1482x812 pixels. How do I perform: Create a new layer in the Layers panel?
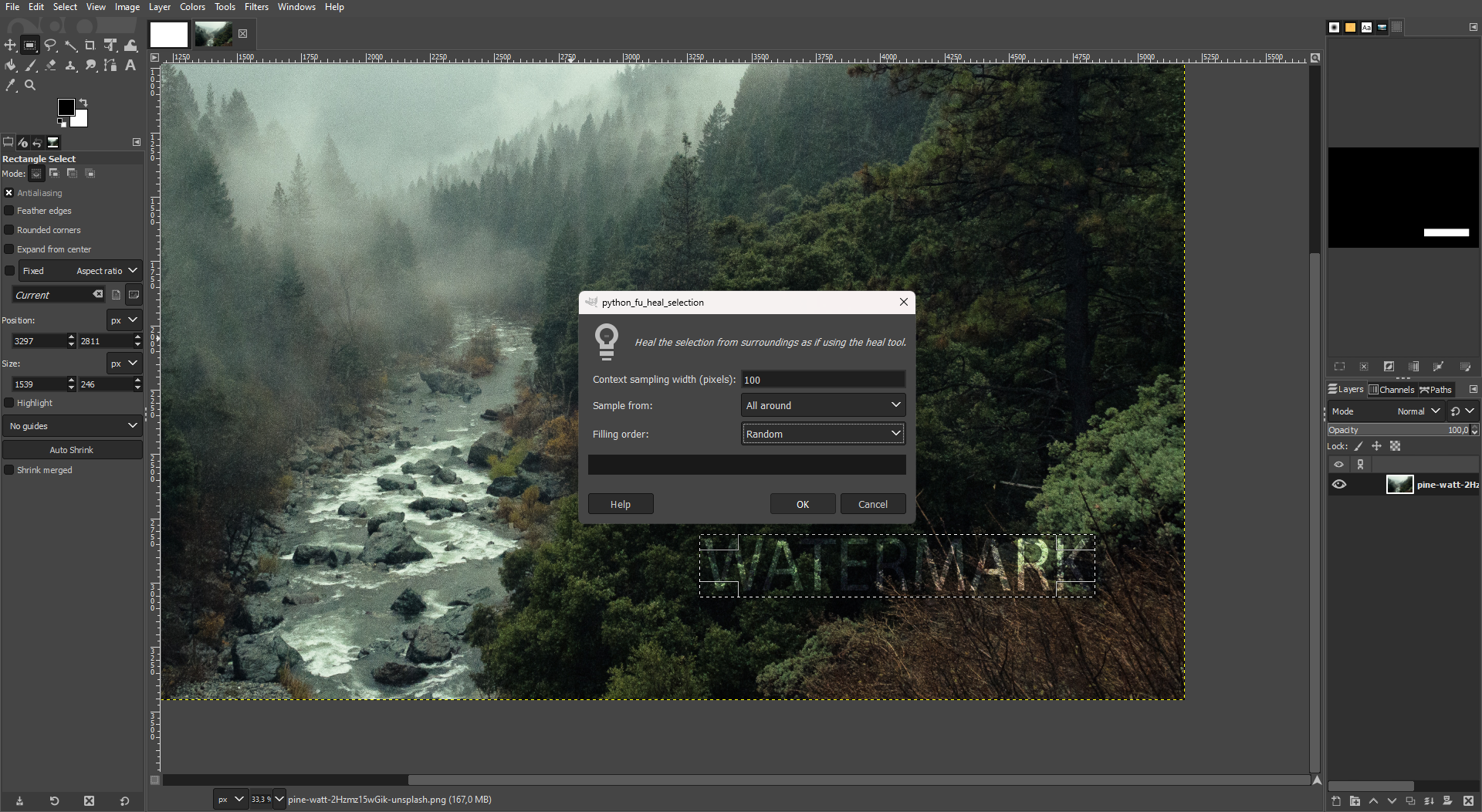pyautogui.click(x=1336, y=802)
